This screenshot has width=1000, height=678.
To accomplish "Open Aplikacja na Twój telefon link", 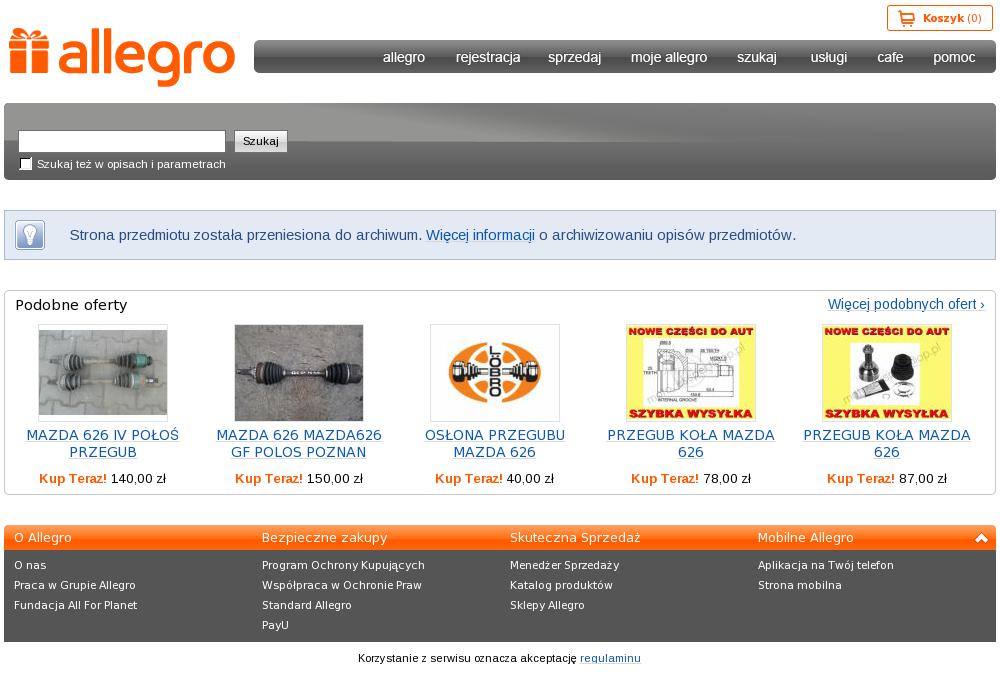I will pyautogui.click(x=826, y=565).
